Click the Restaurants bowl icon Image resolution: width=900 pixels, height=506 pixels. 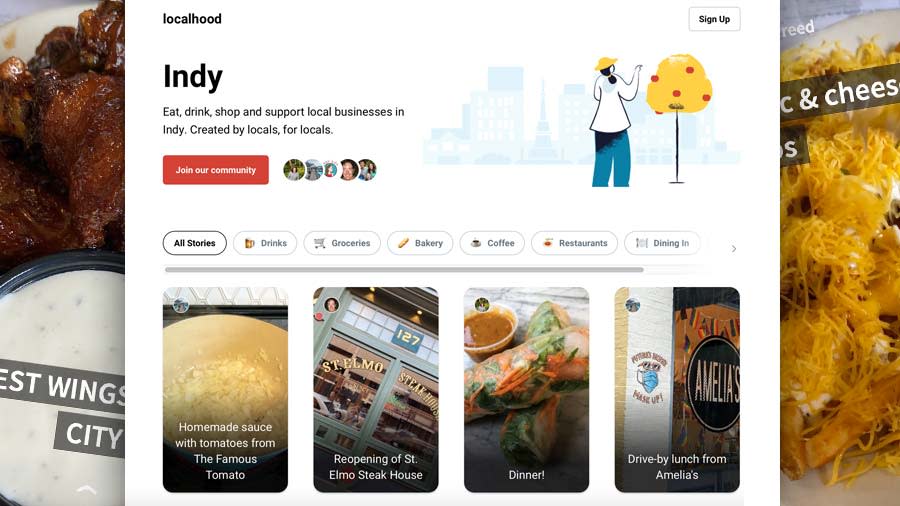coord(548,243)
